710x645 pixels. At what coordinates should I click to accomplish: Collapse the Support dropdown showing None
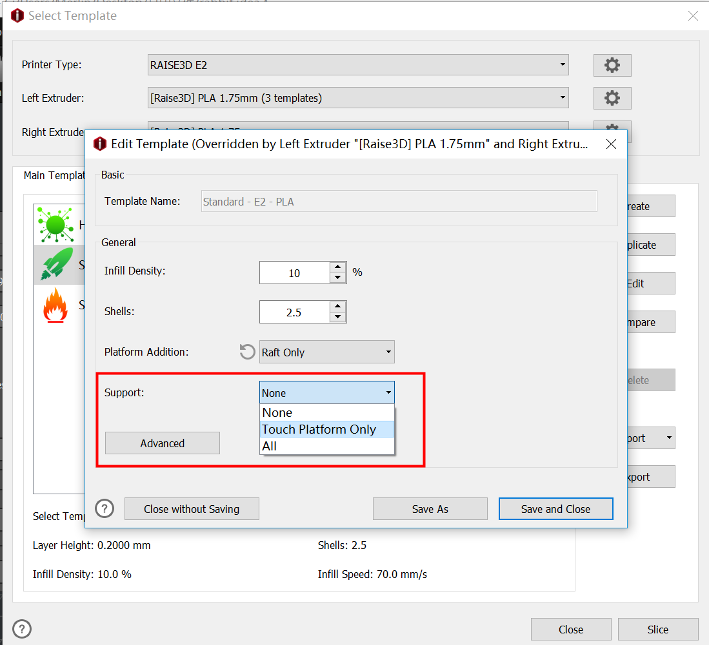click(x=326, y=393)
